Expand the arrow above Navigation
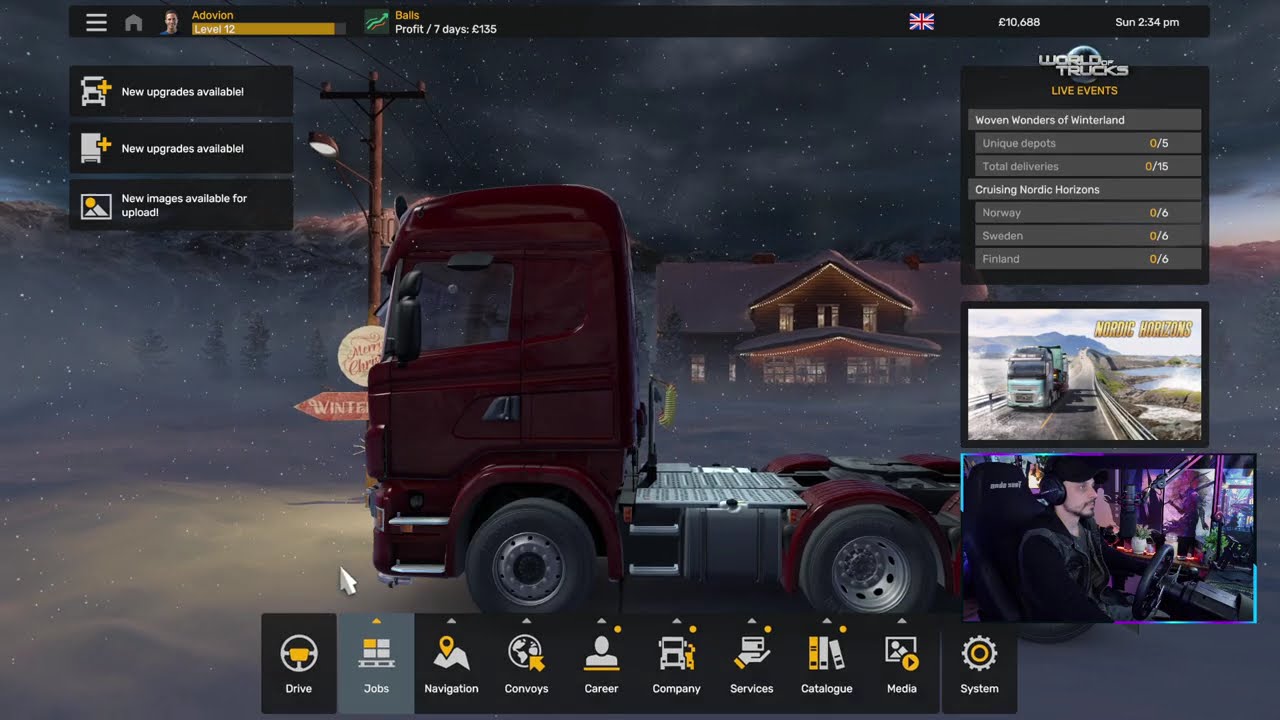Screen dimensions: 1280x720 click(451, 621)
